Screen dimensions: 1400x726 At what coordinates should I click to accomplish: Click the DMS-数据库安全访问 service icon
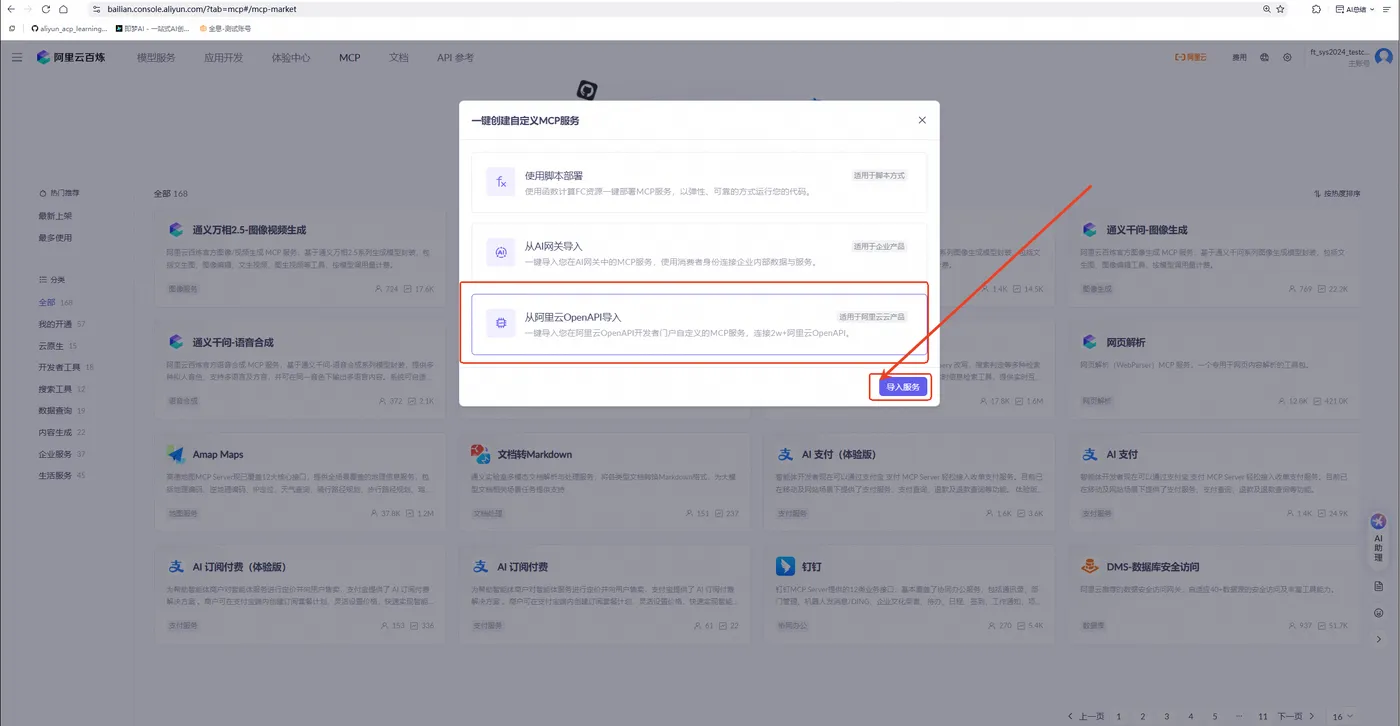pyautogui.click(x=1089, y=567)
